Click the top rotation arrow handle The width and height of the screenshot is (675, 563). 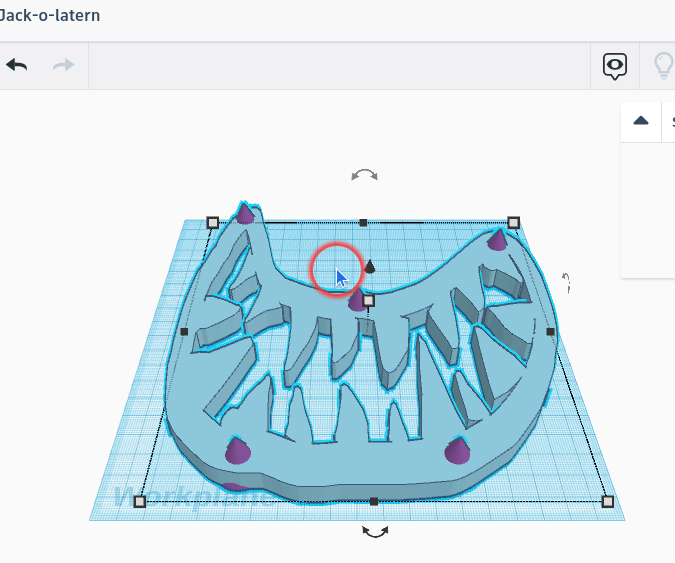coord(364,175)
